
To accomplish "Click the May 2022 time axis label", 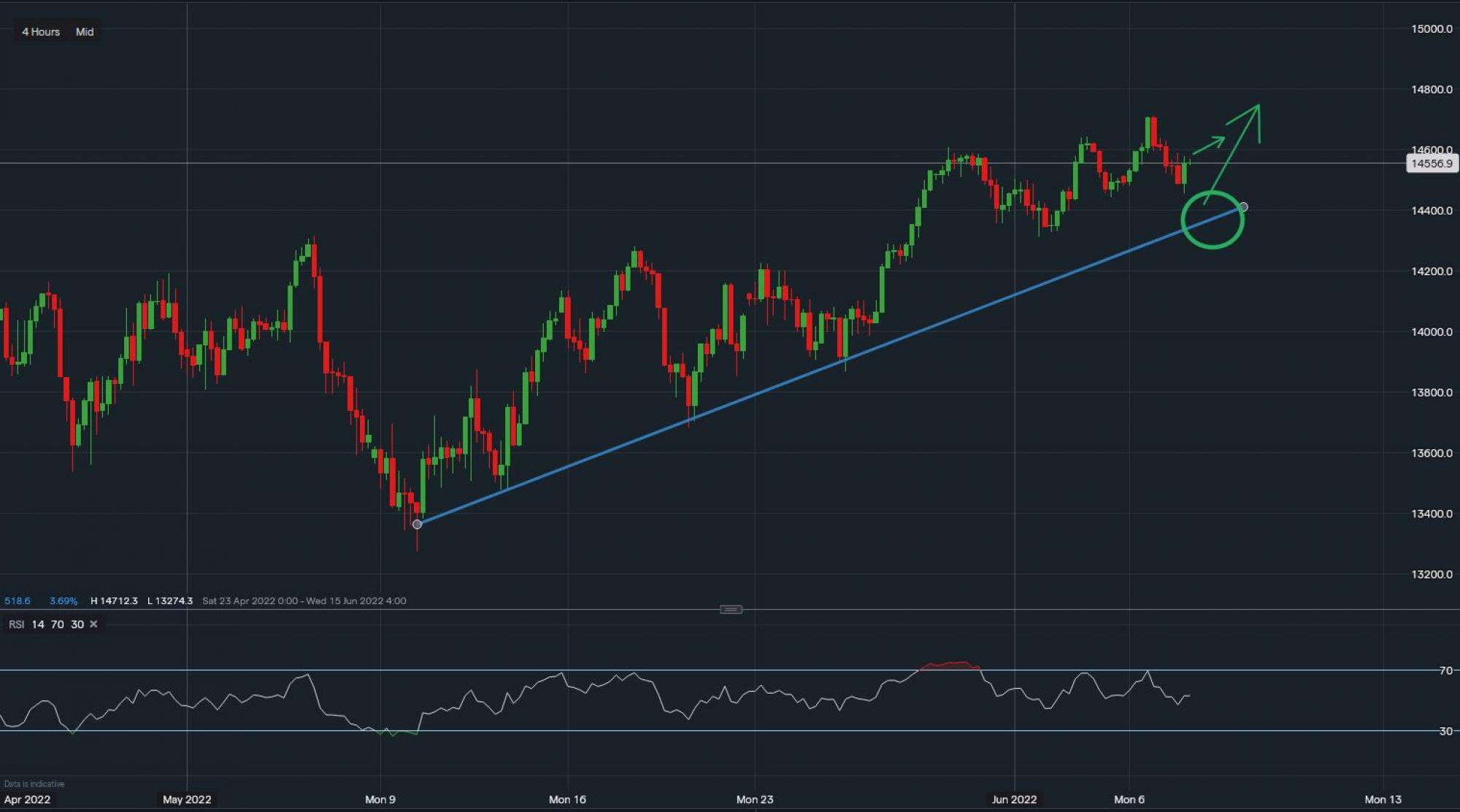I will pyautogui.click(x=187, y=800).
